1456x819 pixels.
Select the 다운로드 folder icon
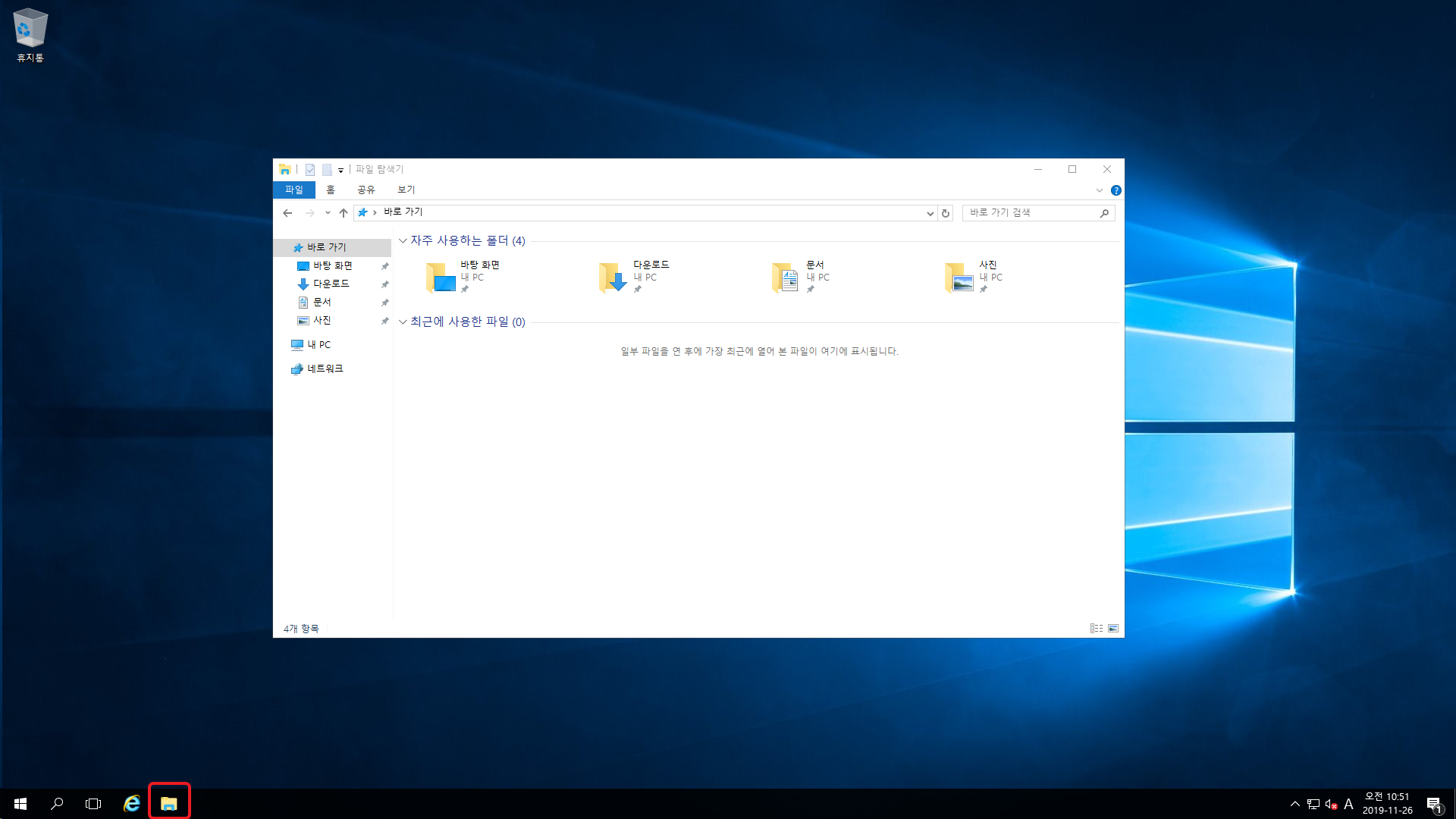point(613,278)
